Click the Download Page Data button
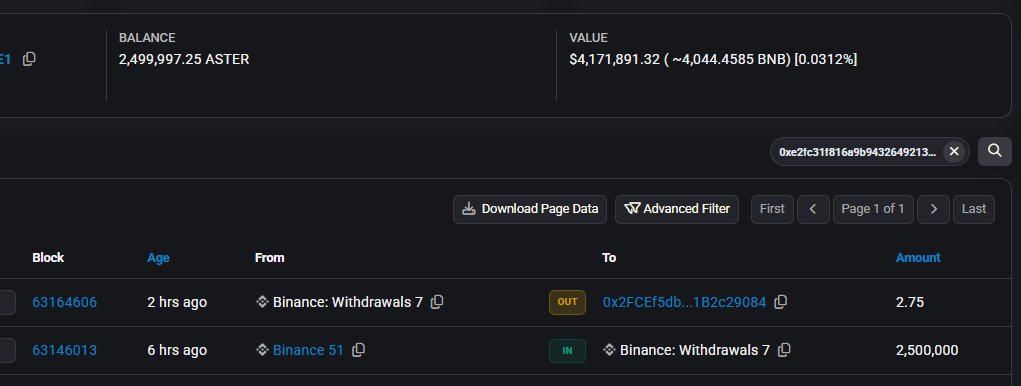This screenshot has width=1021, height=386. point(530,209)
